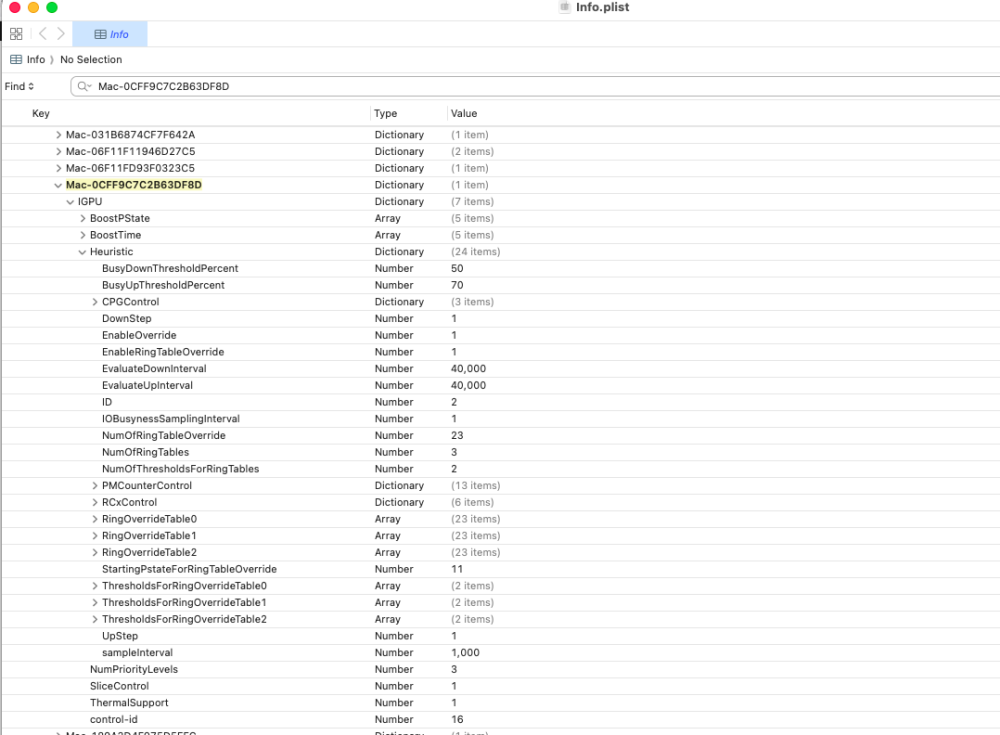Select the NumOfThresholdsForRingTables key
The height and width of the screenshot is (735, 1000).
tap(180, 469)
